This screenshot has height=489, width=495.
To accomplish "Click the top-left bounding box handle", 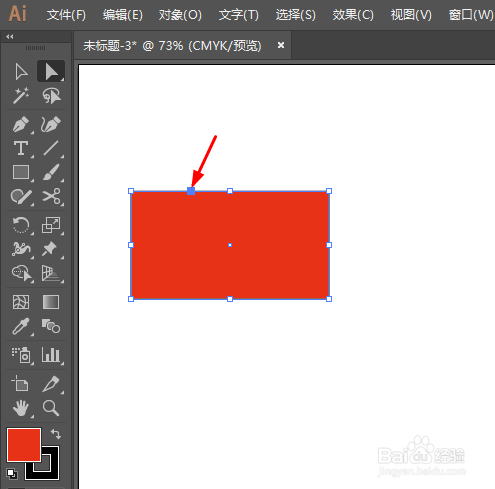I will click(131, 191).
